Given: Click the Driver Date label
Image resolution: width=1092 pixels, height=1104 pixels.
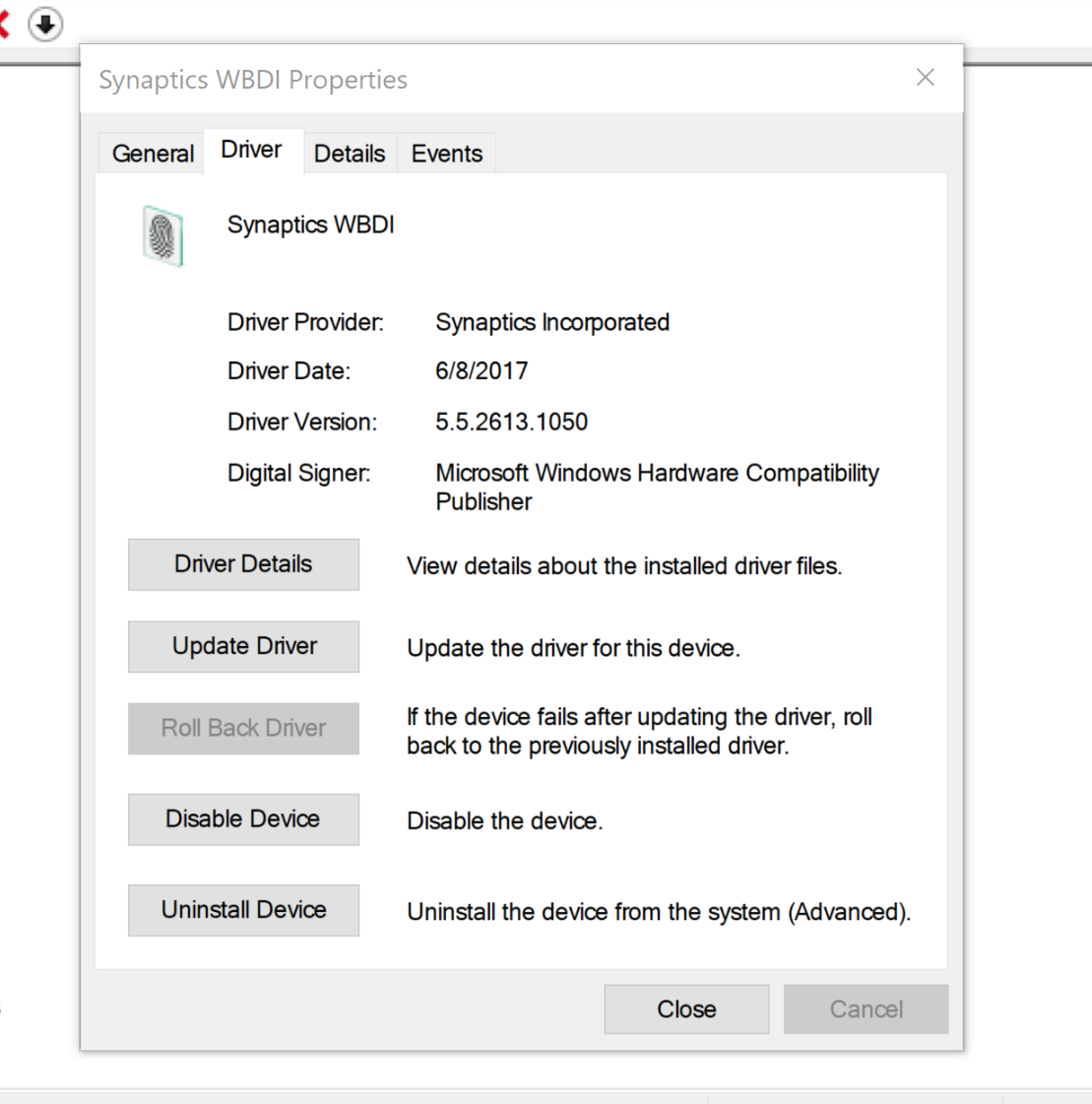Looking at the screenshot, I should tap(289, 371).
